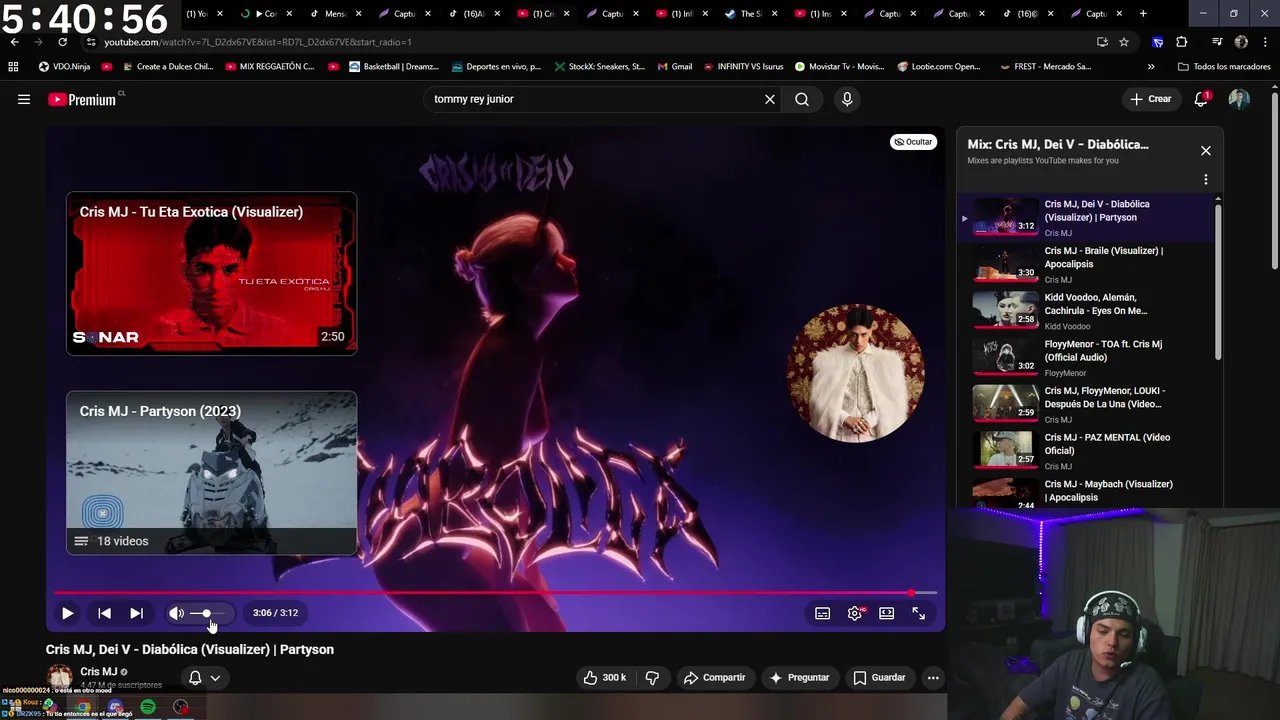
Task: Jump to the previous video
Action: [104, 613]
